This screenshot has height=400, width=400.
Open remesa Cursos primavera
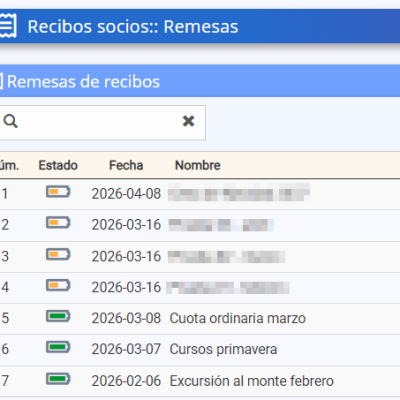pos(223,349)
